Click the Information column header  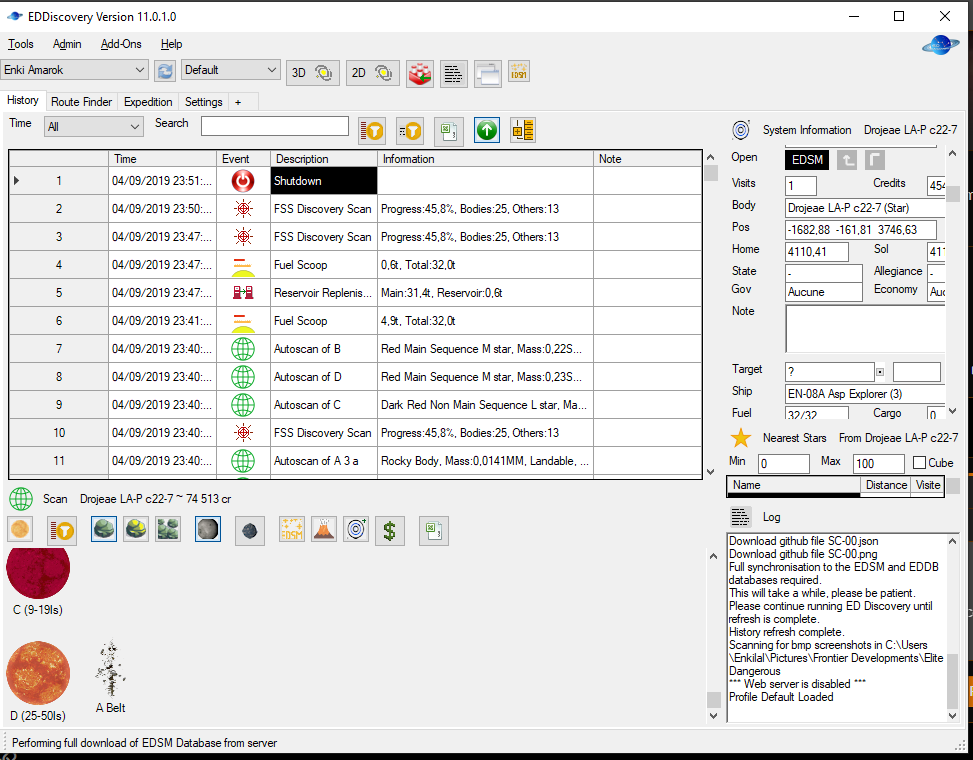[x=485, y=159]
